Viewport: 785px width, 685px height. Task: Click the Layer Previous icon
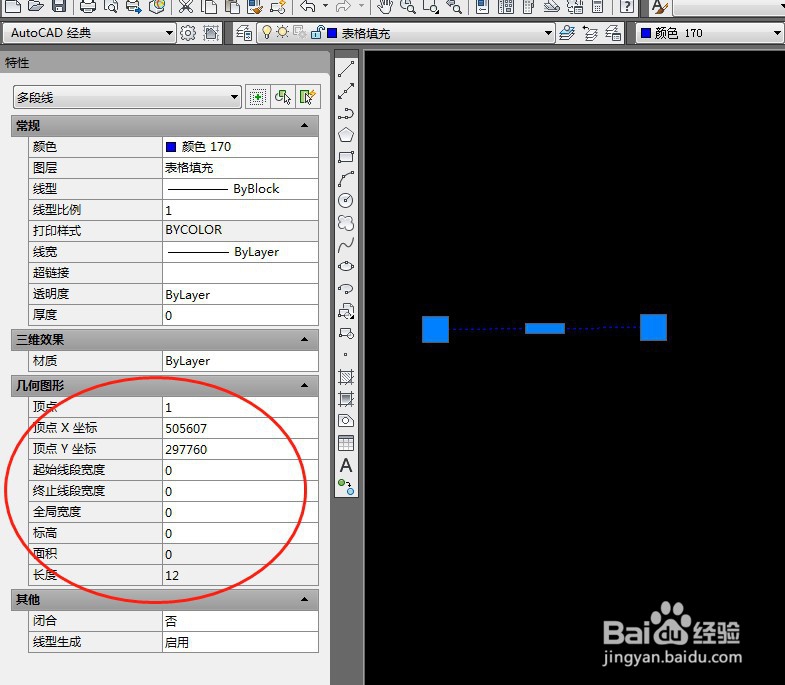(590, 33)
